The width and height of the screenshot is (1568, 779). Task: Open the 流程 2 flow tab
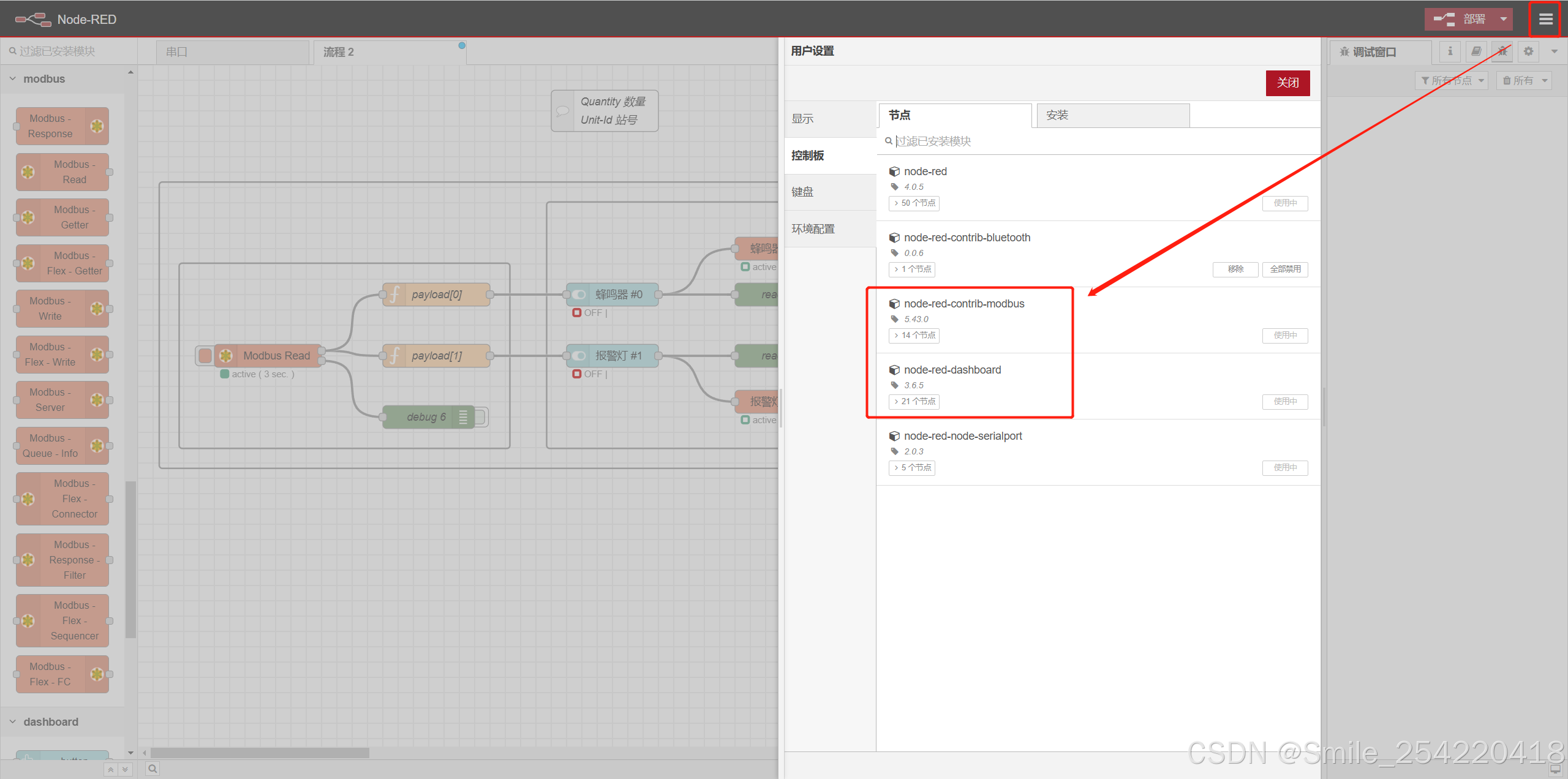coord(390,53)
